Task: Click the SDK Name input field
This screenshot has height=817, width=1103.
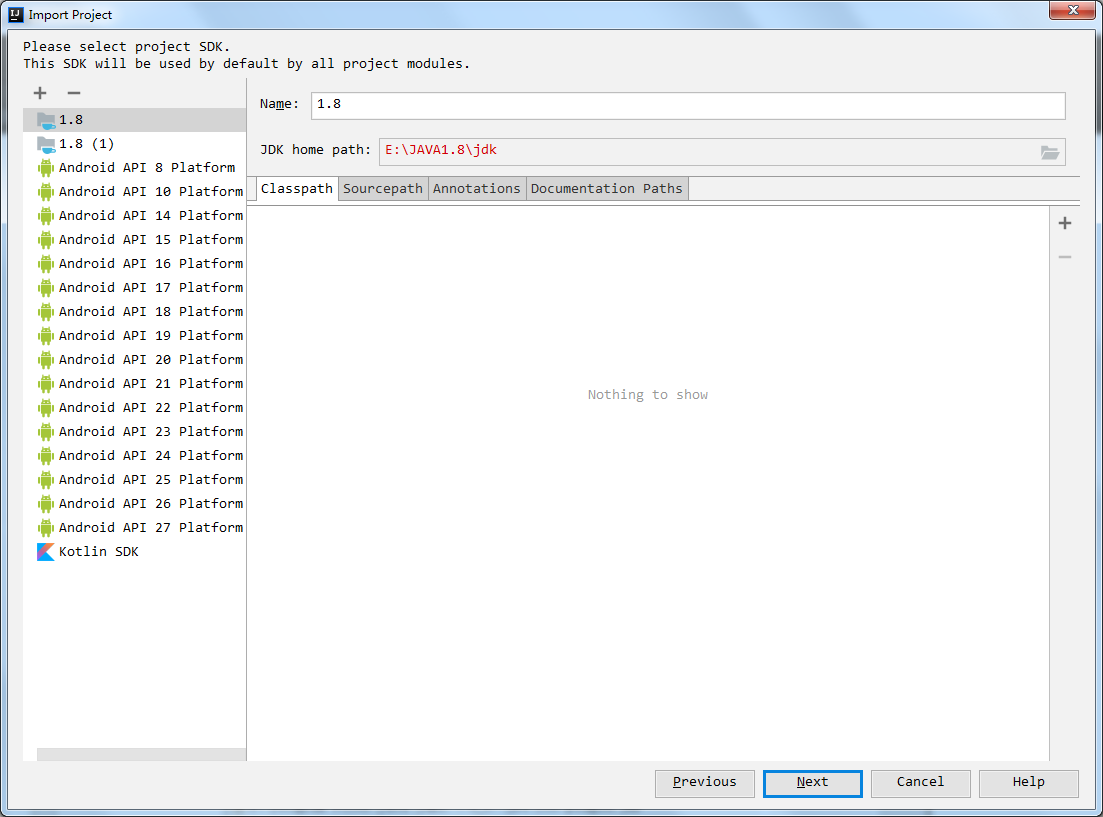Action: click(x=688, y=106)
